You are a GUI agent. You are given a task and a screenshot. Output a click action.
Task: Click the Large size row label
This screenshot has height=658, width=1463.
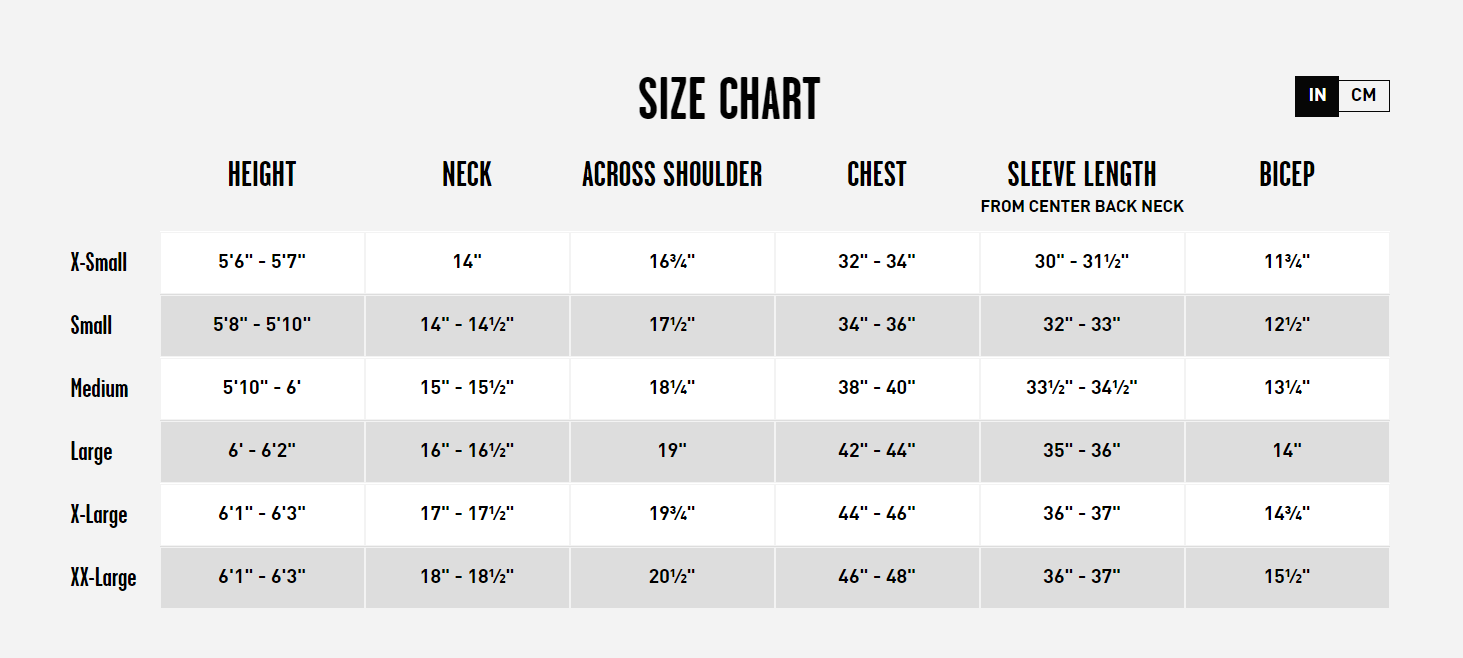[91, 452]
